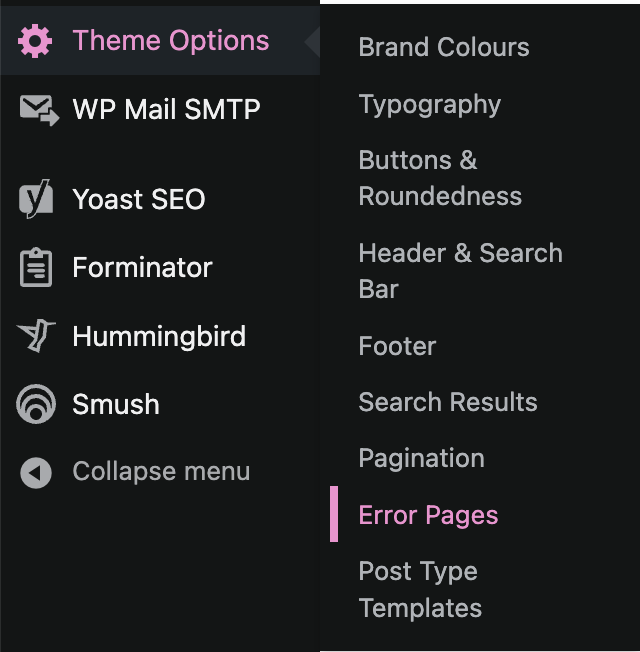The image size is (640, 652).
Task: Go to Yoast SEO menu
Action: click(x=138, y=199)
